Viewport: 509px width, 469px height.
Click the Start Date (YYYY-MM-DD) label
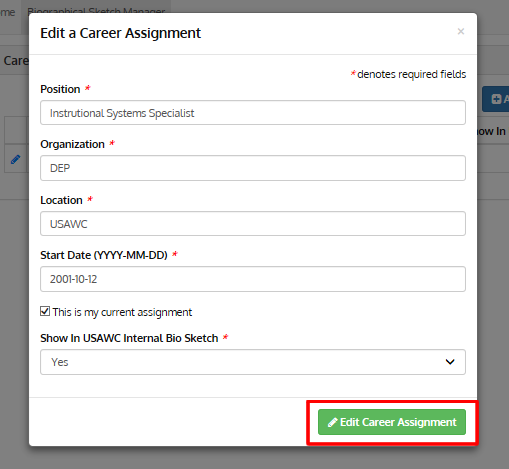tap(104, 255)
